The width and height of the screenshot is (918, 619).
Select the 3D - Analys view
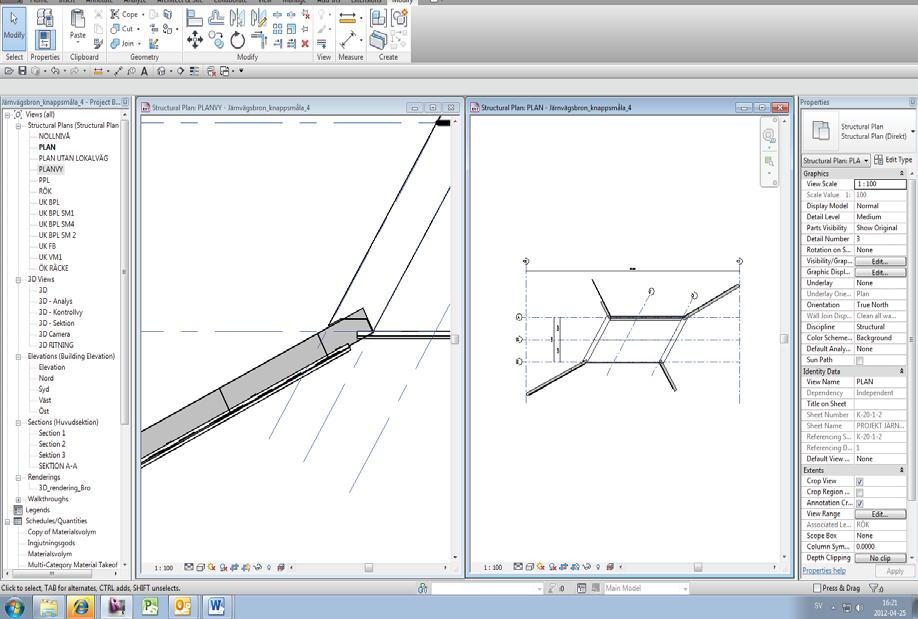point(56,301)
